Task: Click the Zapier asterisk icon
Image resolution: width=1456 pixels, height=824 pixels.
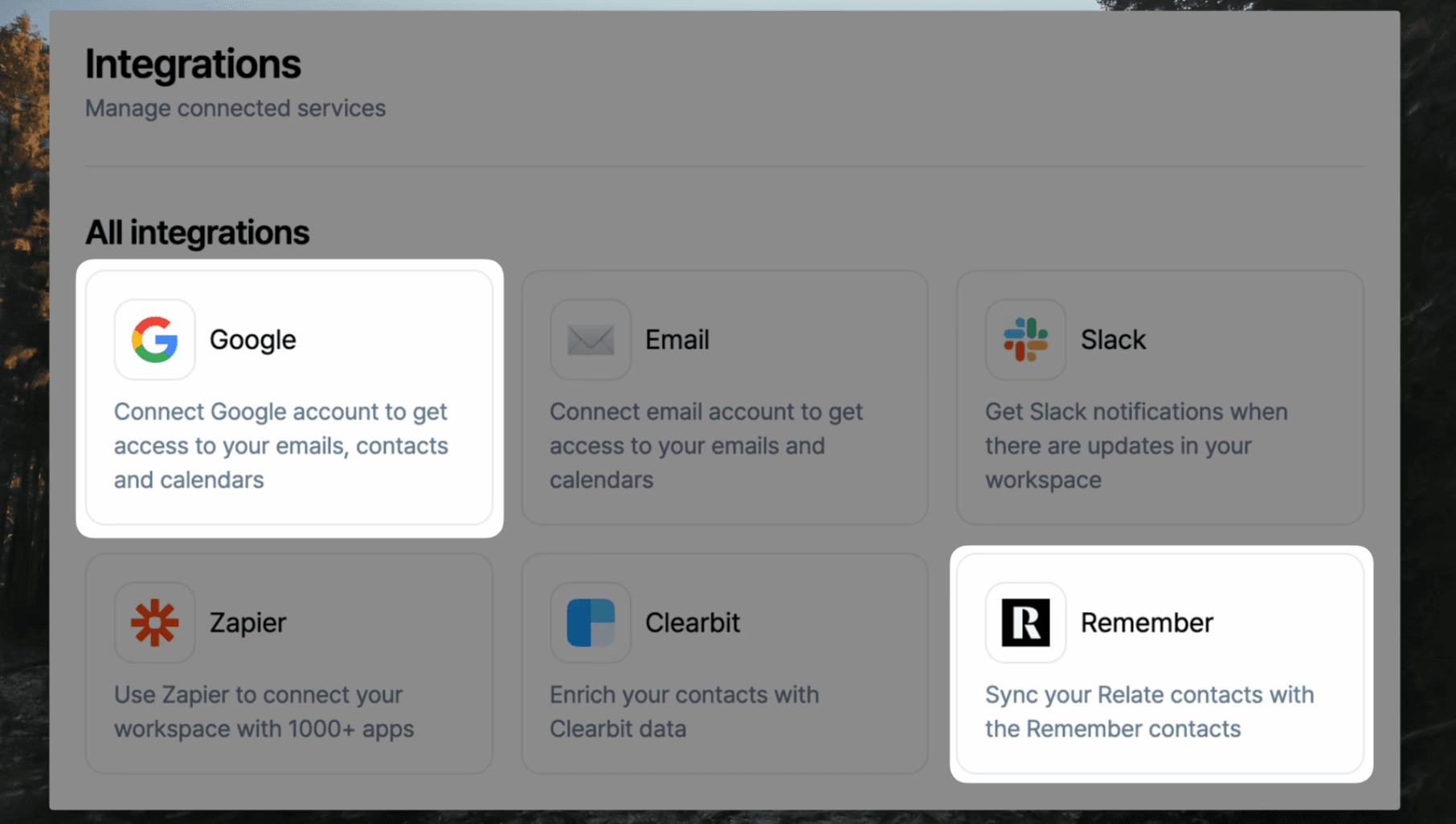Action: (155, 622)
